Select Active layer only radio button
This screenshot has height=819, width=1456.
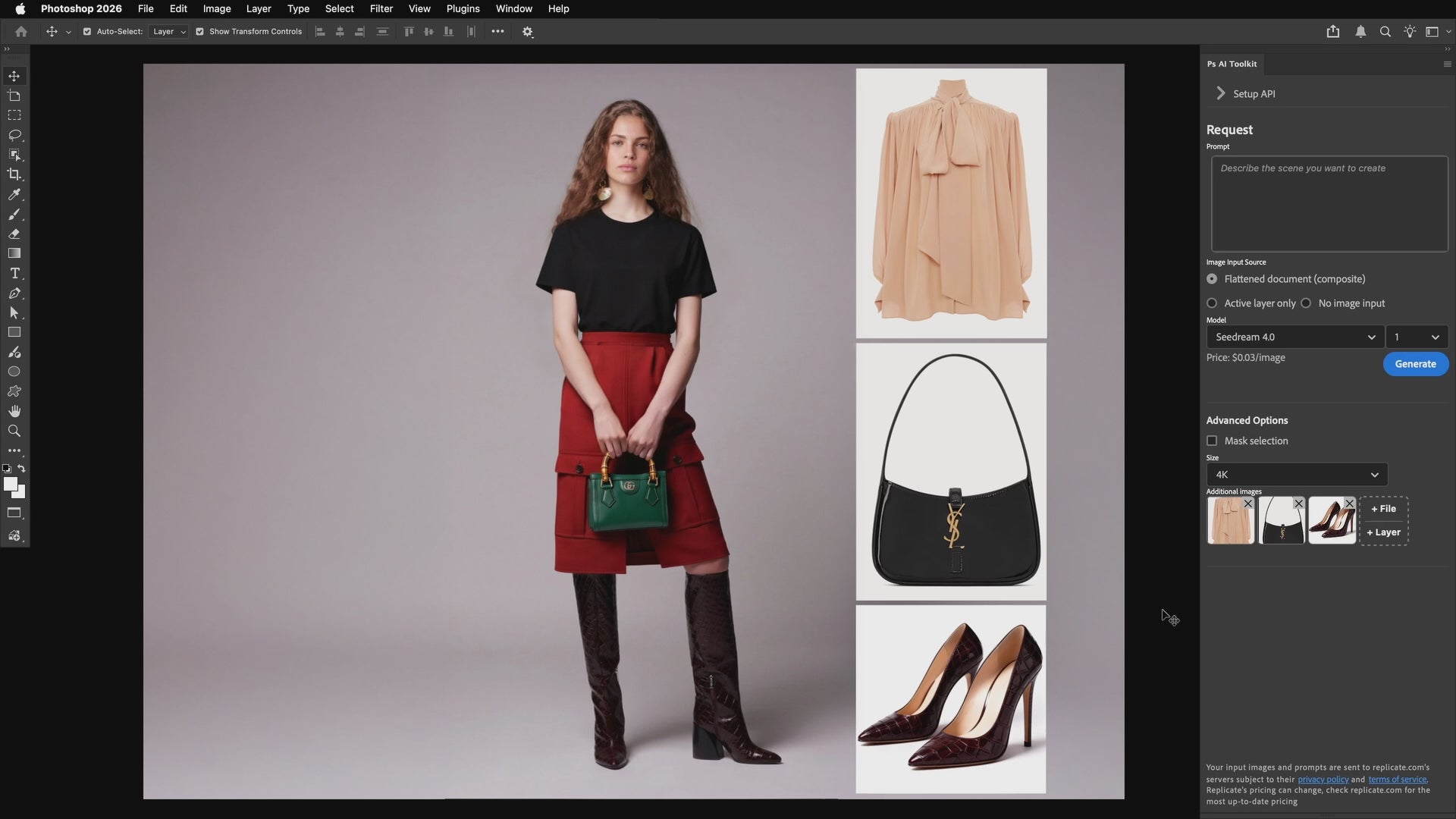(1212, 303)
